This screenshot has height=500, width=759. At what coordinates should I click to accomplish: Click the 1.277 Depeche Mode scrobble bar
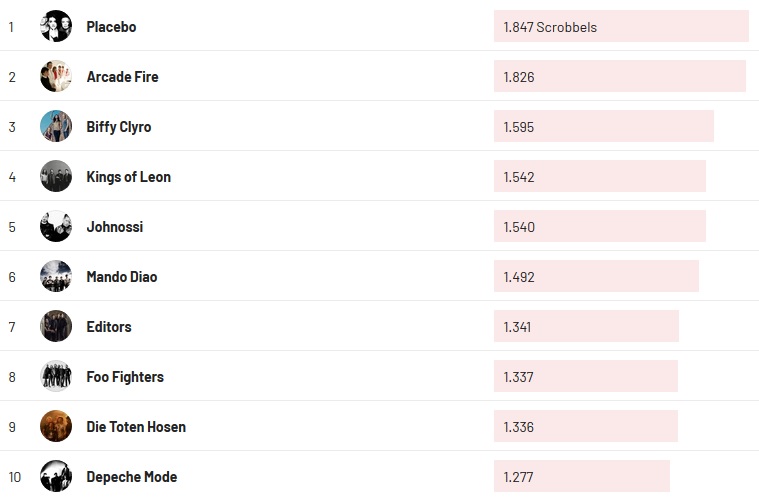[581, 477]
